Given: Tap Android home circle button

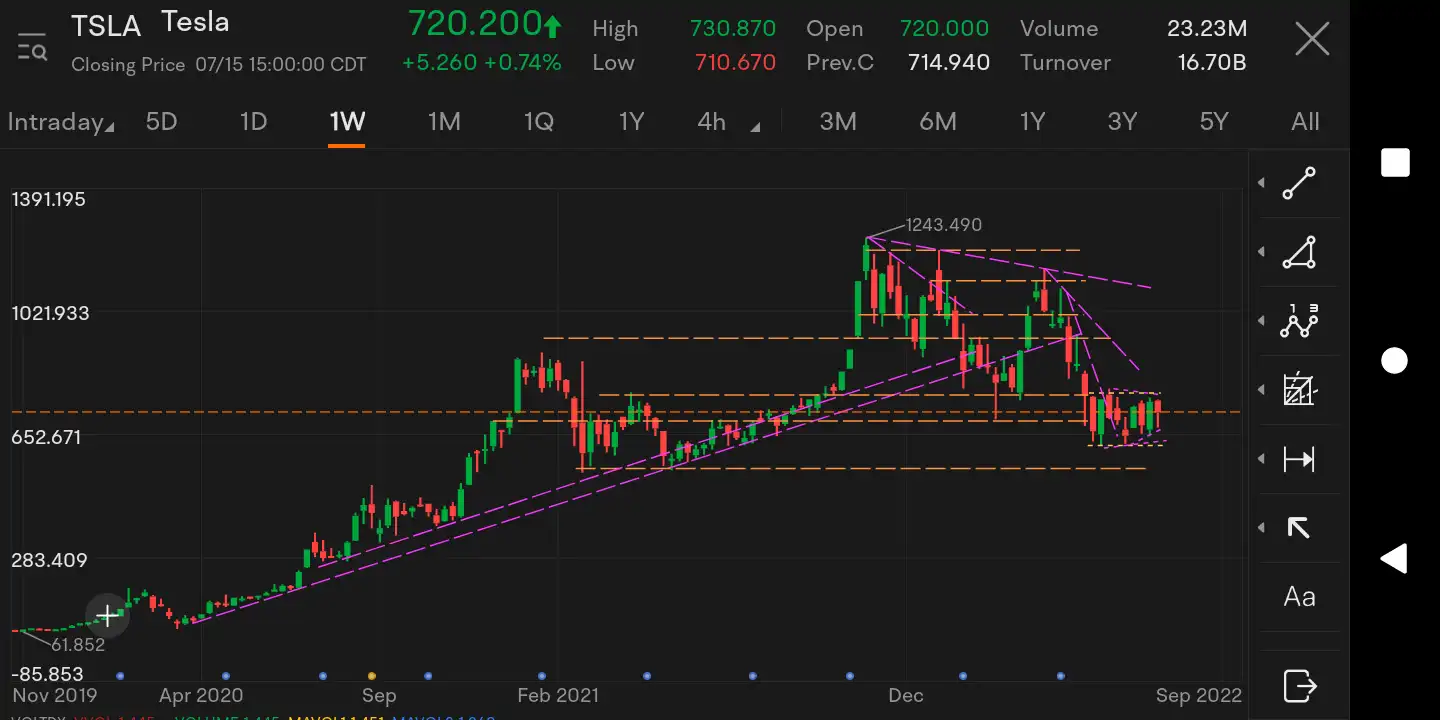Looking at the screenshot, I should point(1395,360).
